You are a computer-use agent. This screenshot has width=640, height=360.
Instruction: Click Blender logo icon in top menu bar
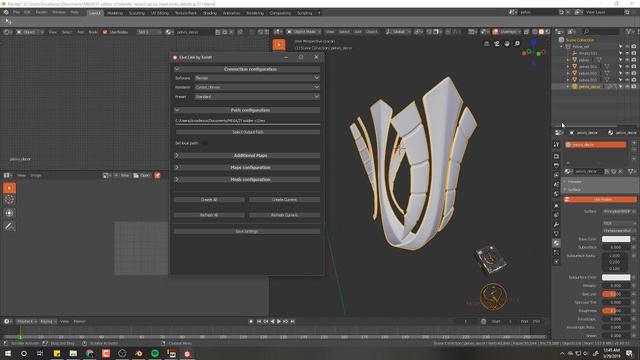6,13
